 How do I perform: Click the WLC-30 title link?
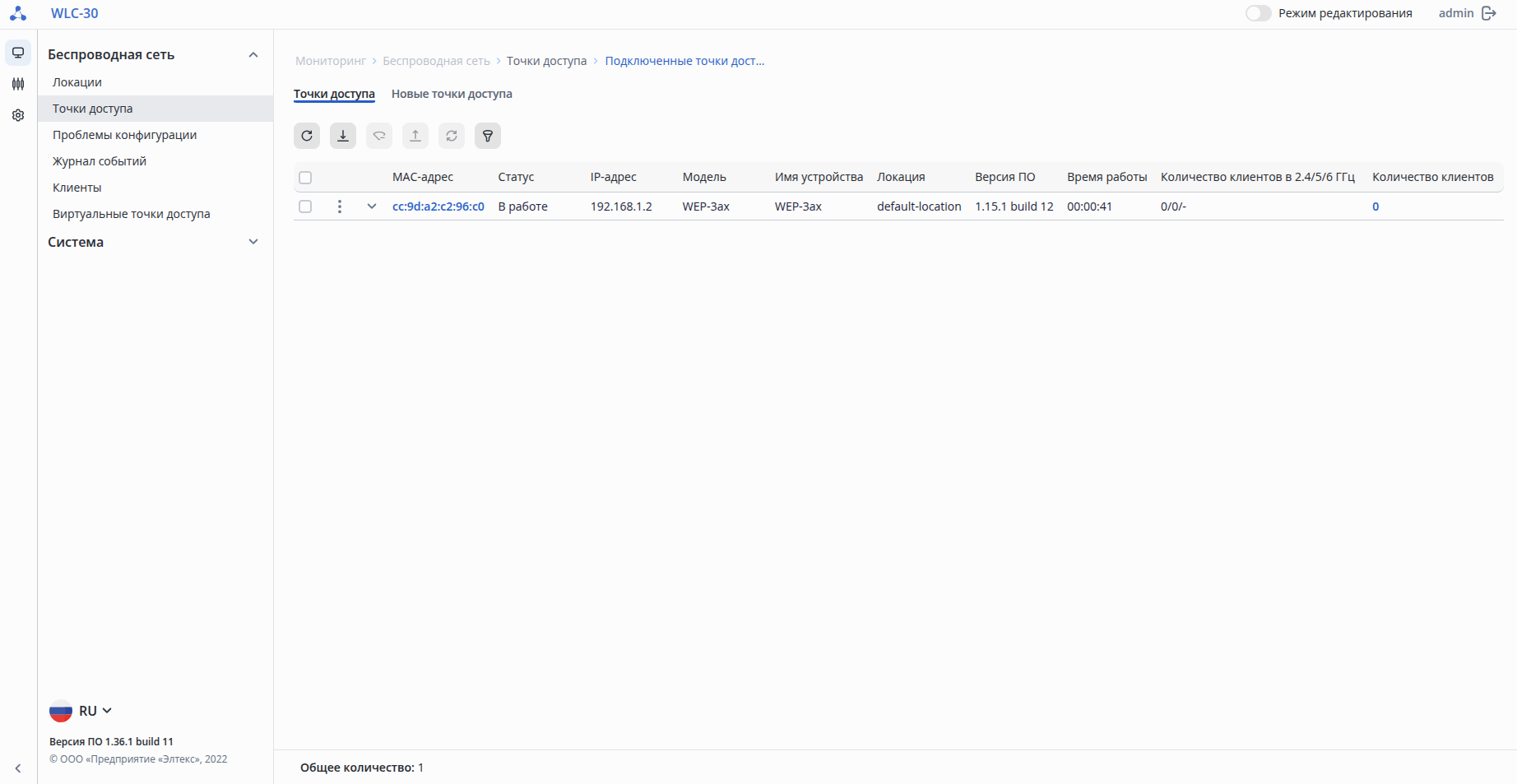pos(75,13)
